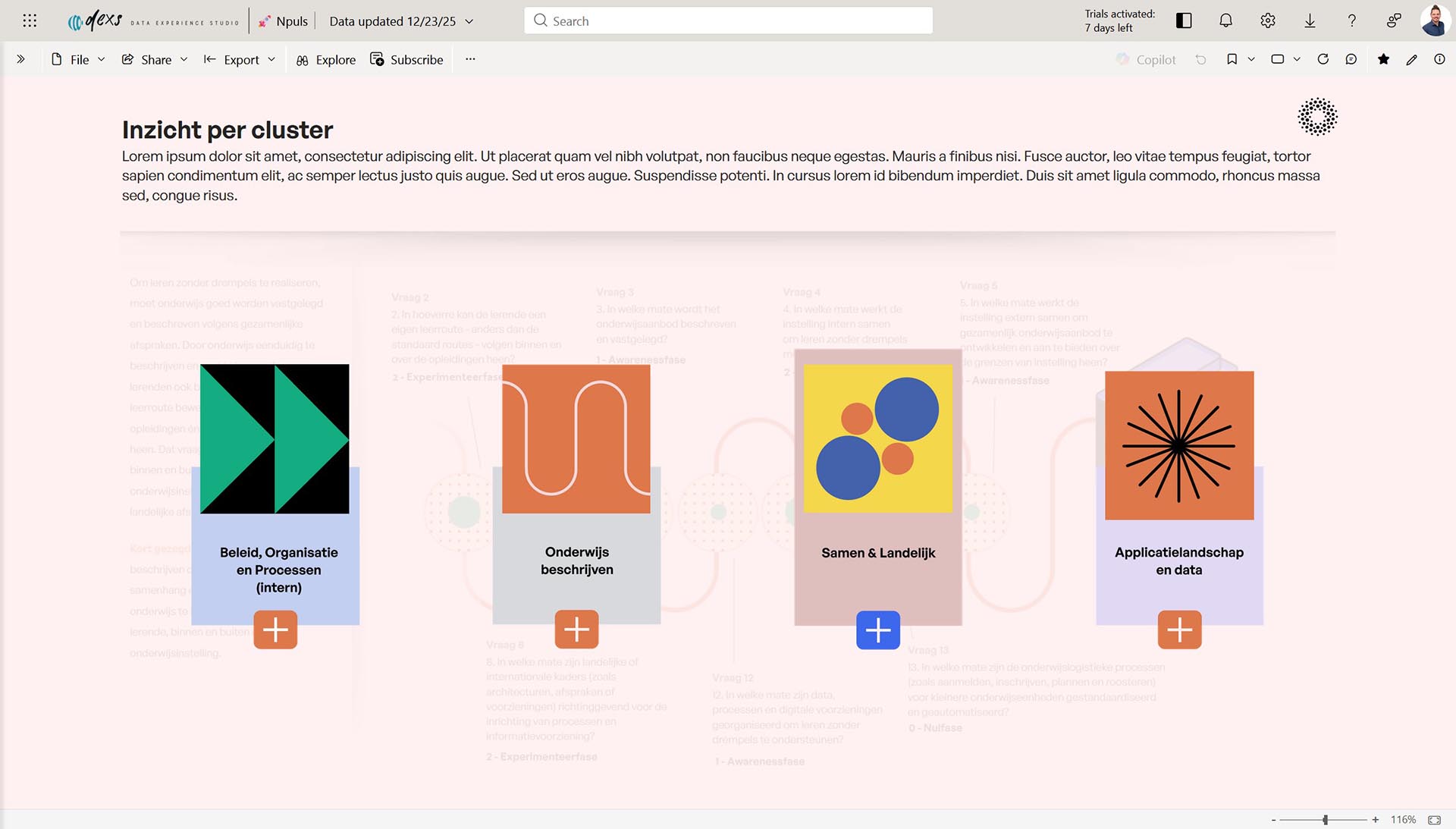Open the app launcher grid
Viewport: 1456px width, 829px height.
(30, 20)
